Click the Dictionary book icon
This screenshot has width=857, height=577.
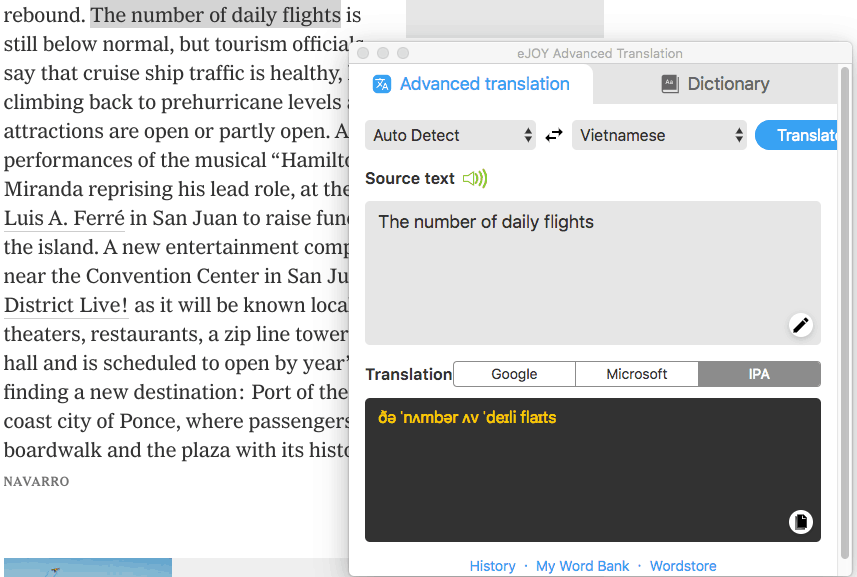[670, 84]
